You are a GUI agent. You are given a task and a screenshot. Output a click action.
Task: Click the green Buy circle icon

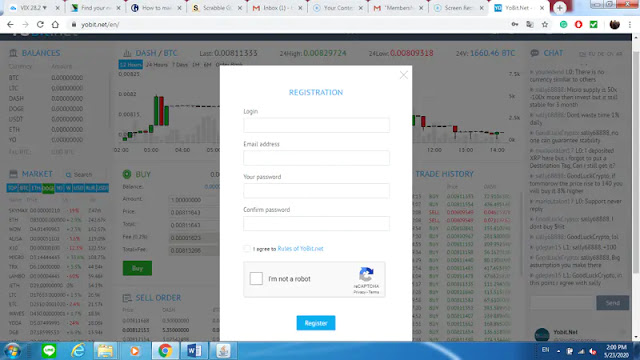pyautogui.click(x=127, y=174)
